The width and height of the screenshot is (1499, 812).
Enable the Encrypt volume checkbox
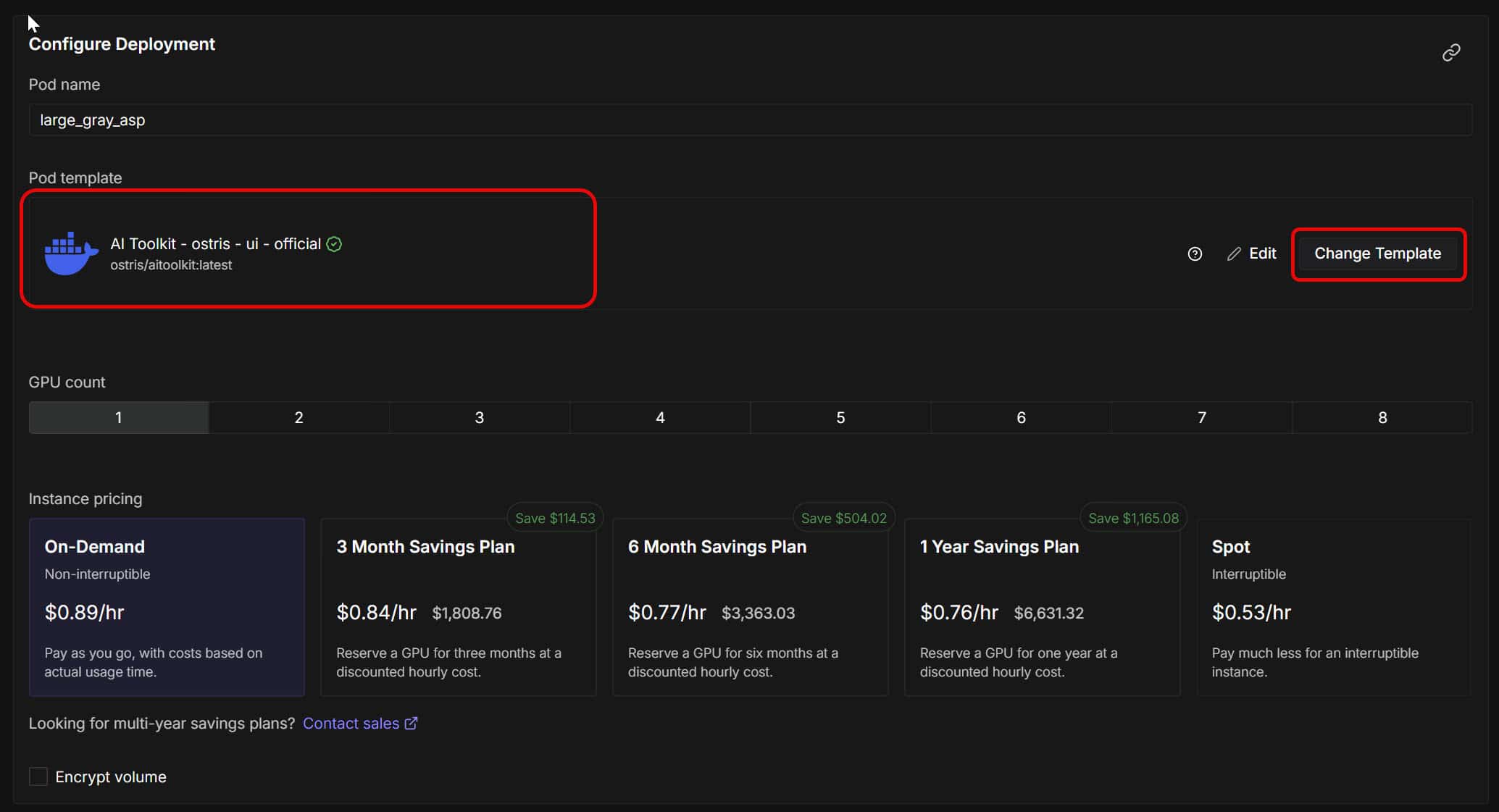coord(38,777)
